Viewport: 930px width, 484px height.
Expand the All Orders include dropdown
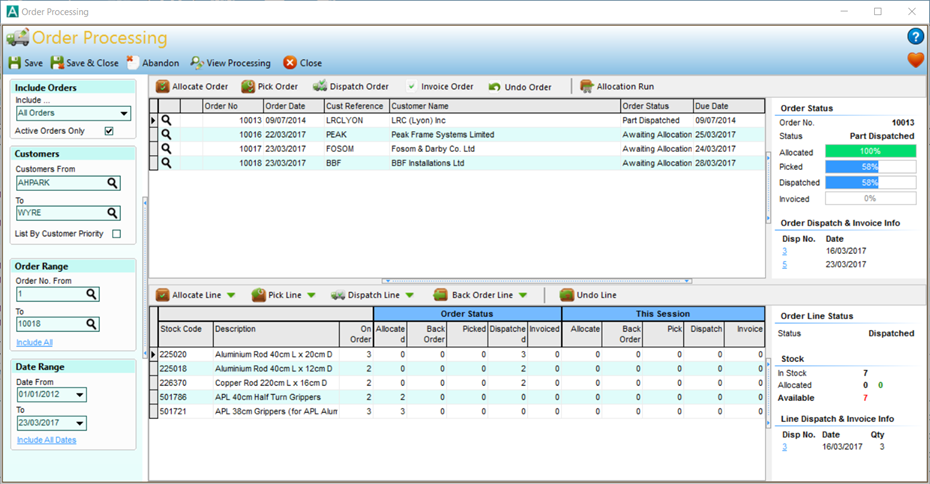pos(124,114)
